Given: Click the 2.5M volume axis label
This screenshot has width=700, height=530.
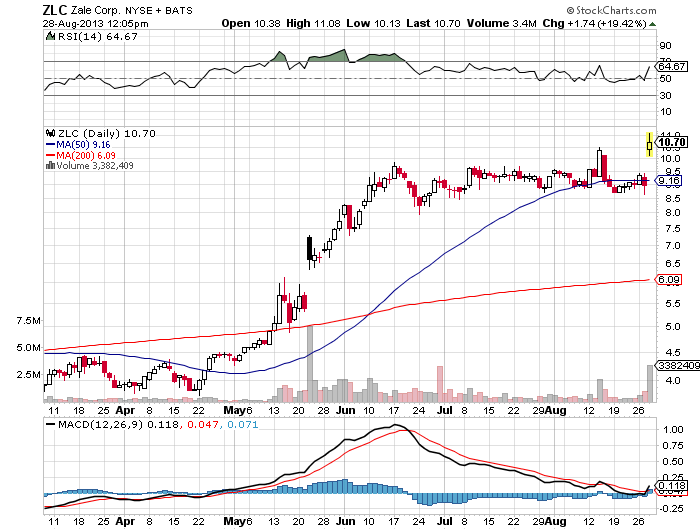Looking at the screenshot, I should click(28, 374).
